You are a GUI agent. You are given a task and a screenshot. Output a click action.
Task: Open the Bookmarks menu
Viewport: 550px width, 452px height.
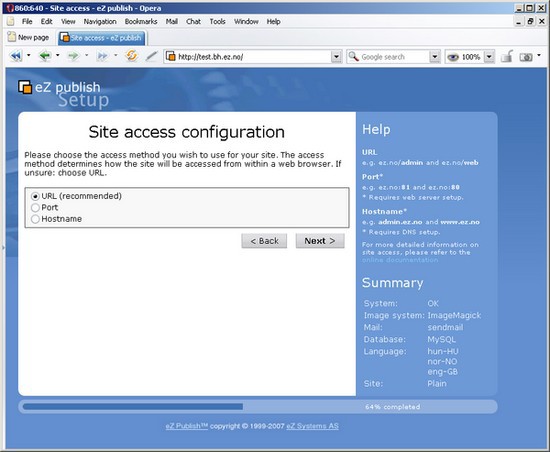coord(141,21)
